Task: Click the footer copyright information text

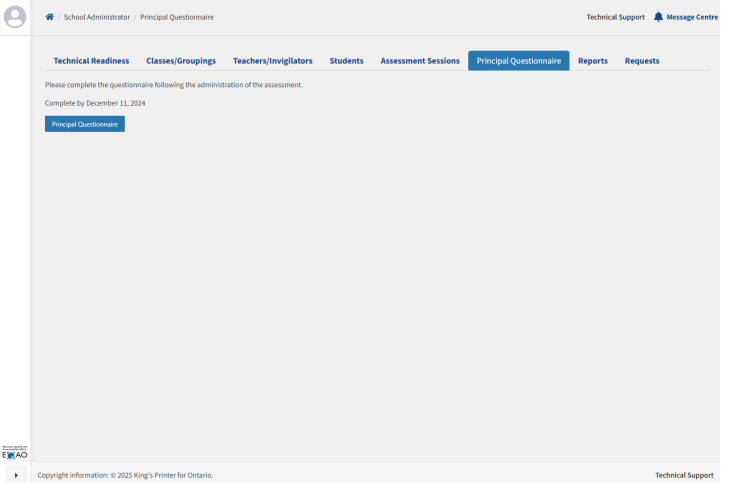Action: 125,475
